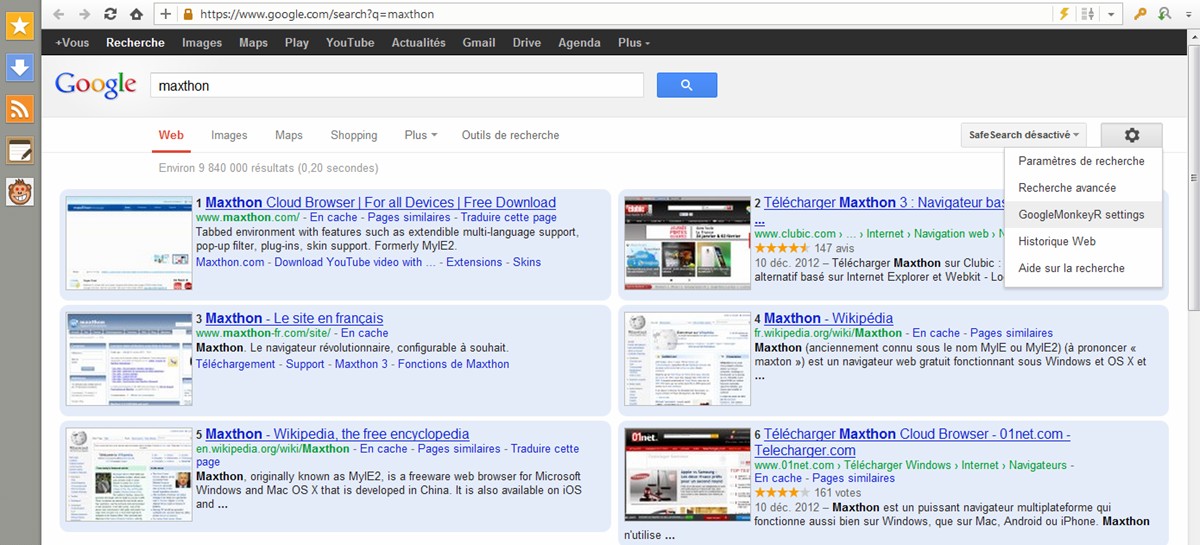Click +Vous in the black Google bar

click(x=72, y=43)
